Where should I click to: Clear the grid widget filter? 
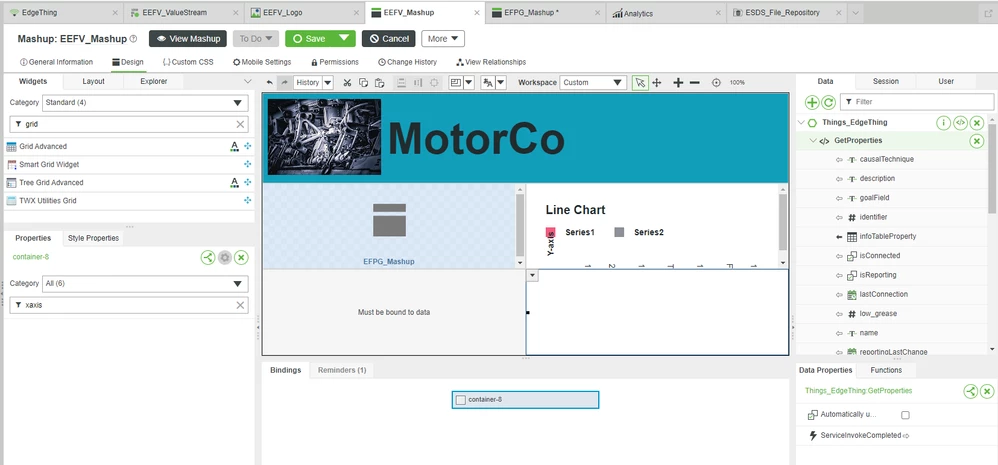click(x=240, y=125)
